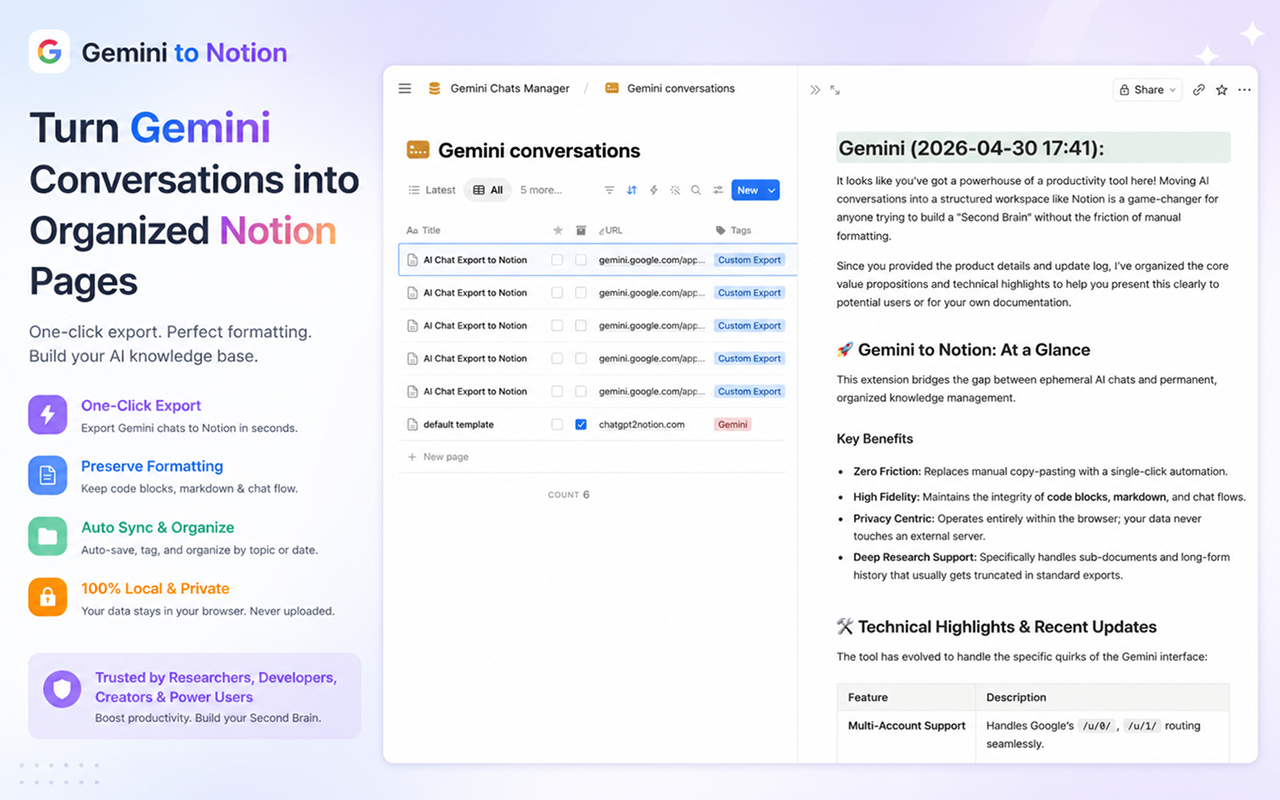The image size is (1280, 800).
Task: Click the orange lock icon
Action: 48,598
